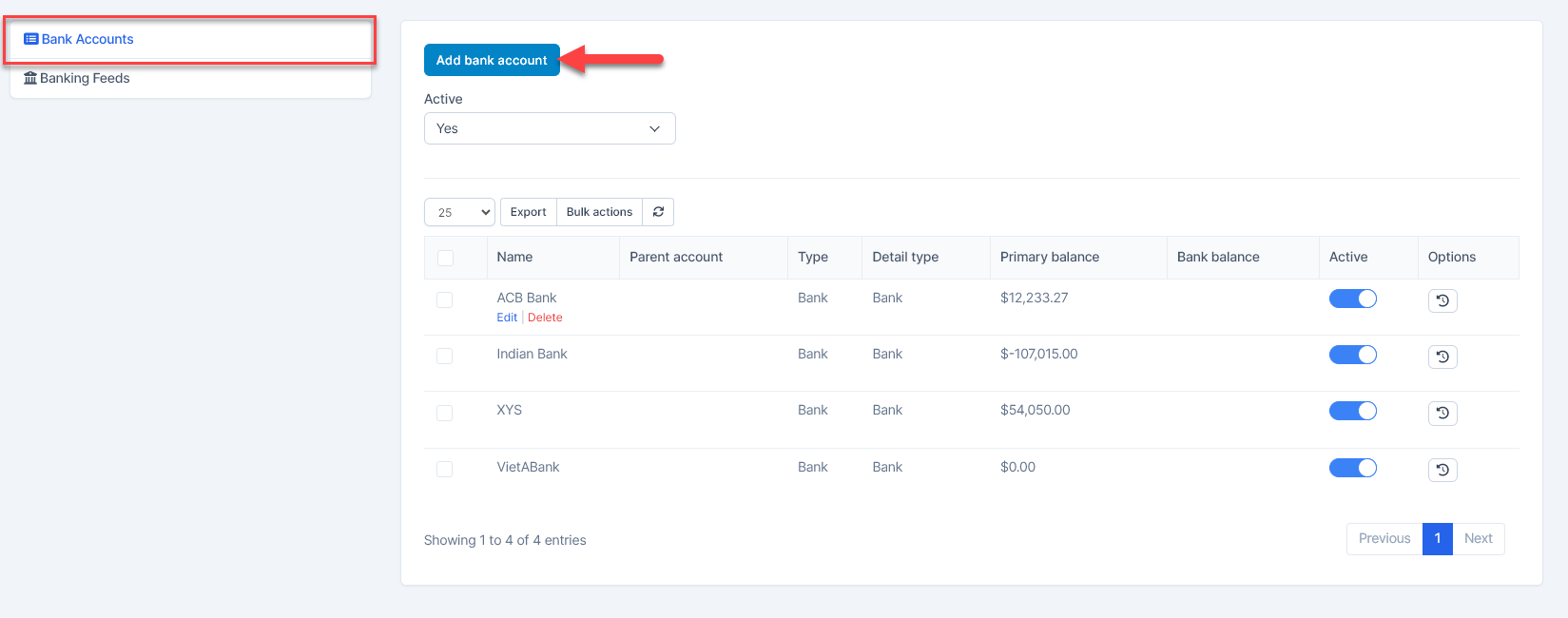1568x618 pixels.
Task: Click Delete link under ACB Bank
Action: click(545, 318)
